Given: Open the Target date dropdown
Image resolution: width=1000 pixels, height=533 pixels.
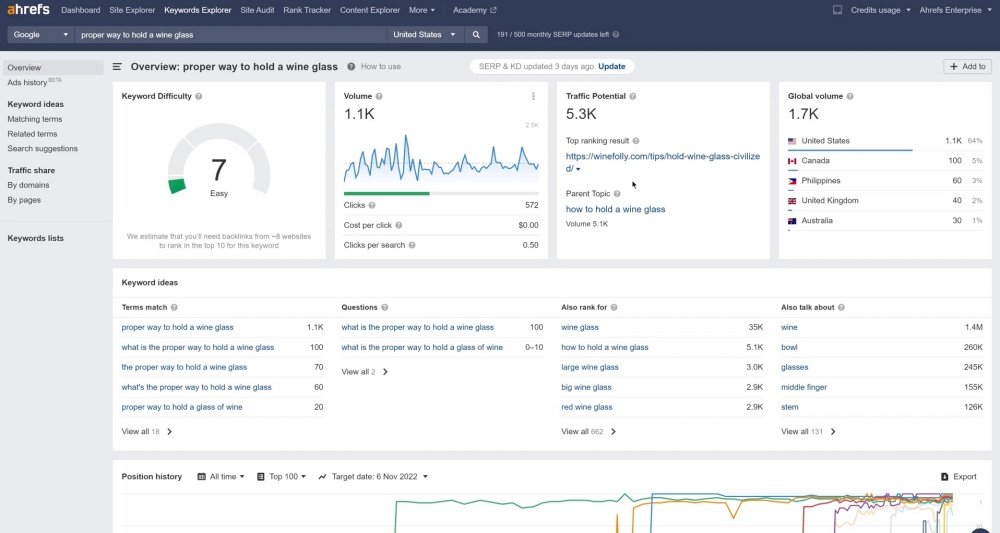Looking at the screenshot, I should click(x=373, y=477).
